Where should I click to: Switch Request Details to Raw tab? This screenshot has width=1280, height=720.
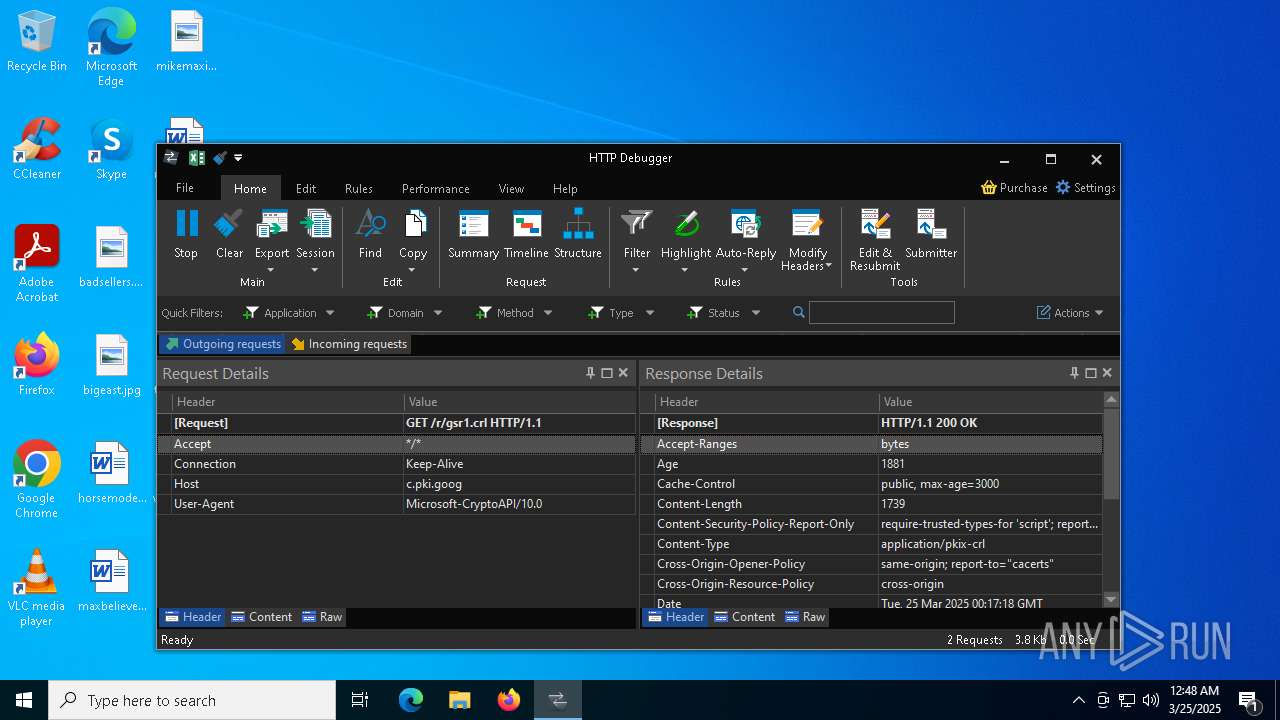click(322, 617)
